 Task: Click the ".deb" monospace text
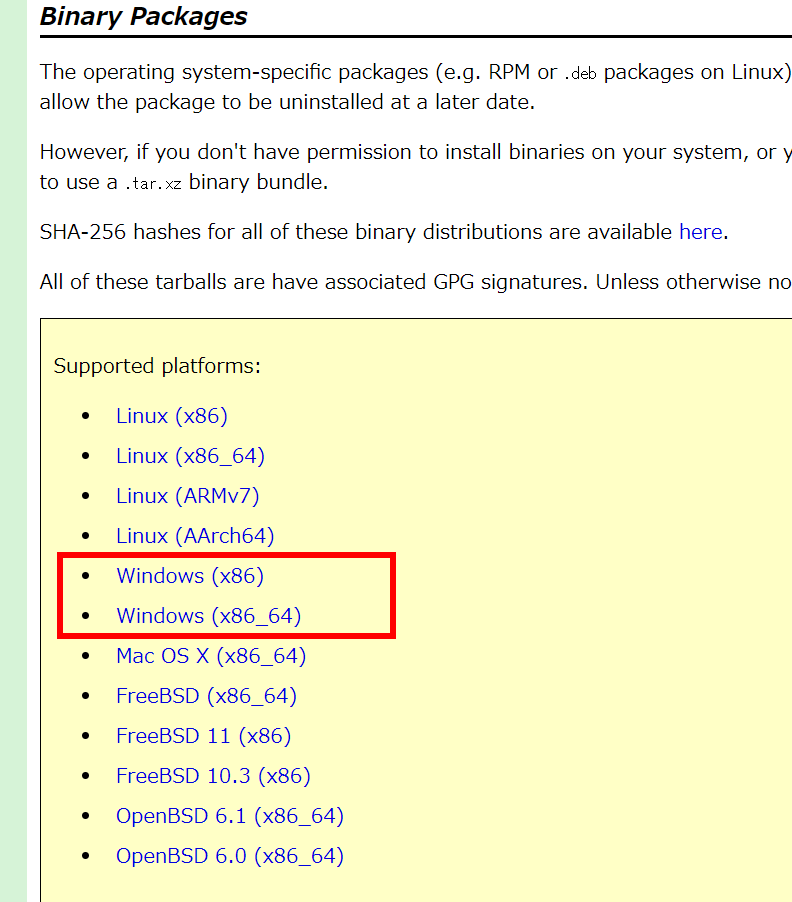(580, 74)
